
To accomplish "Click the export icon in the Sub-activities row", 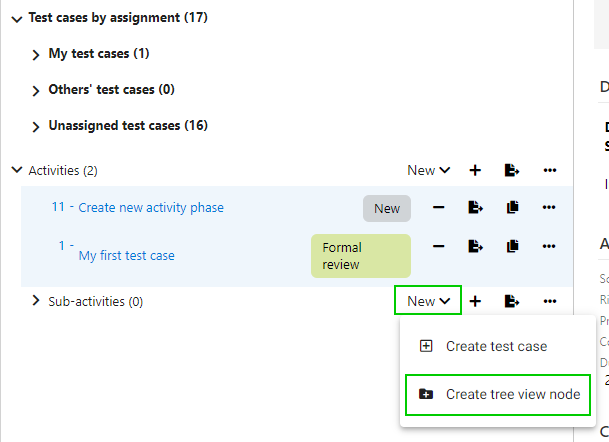I will click(512, 301).
